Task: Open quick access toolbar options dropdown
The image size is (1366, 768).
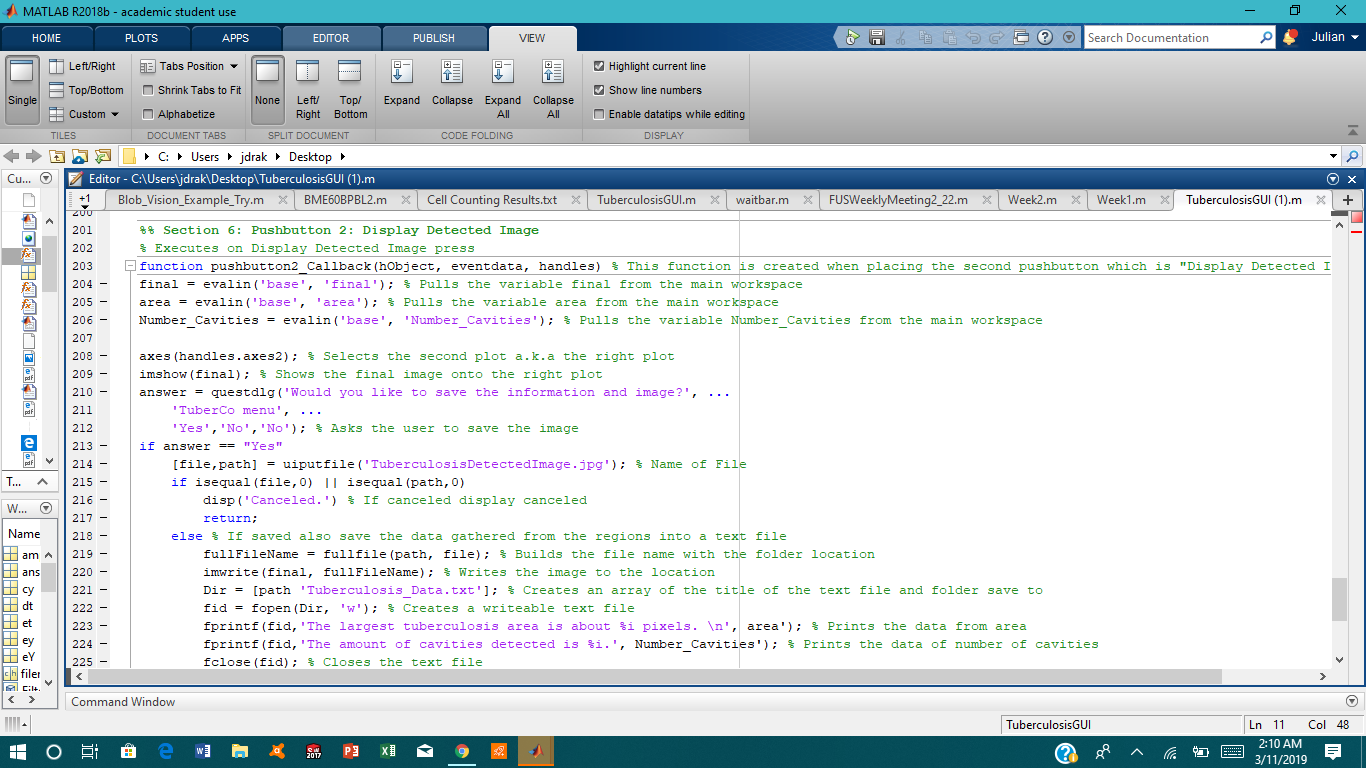Action: tap(1069, 37)
